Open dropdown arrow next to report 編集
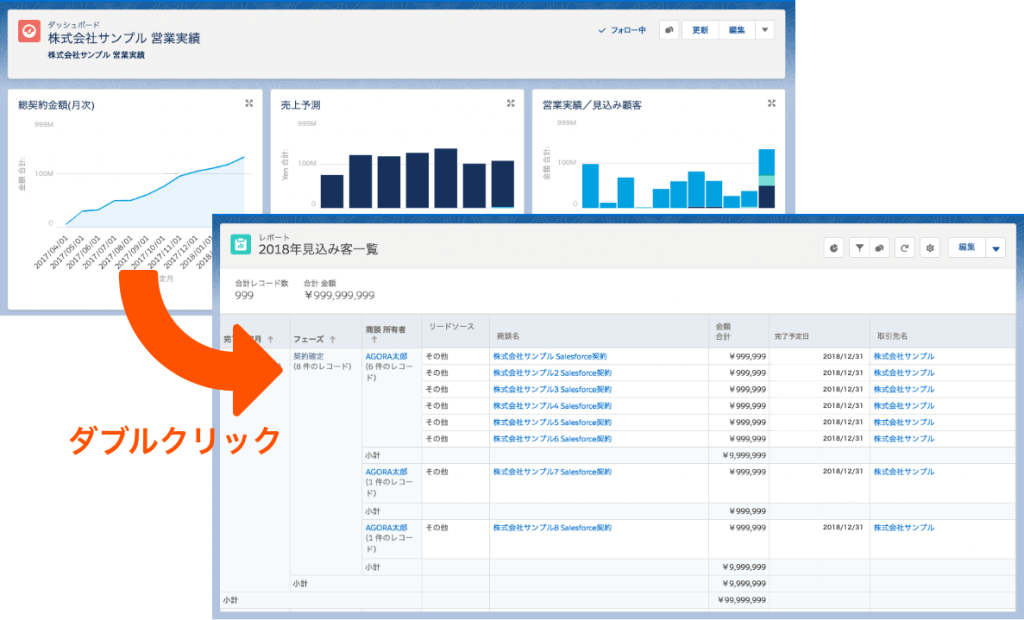1024x620 pixels. pos(995,248)
